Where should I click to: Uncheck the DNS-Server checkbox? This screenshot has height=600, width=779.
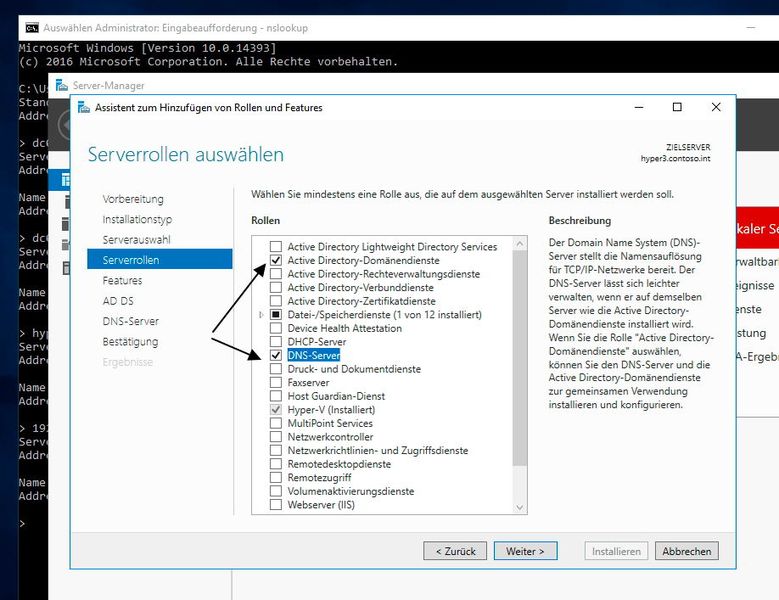click(x=276, y=355)
